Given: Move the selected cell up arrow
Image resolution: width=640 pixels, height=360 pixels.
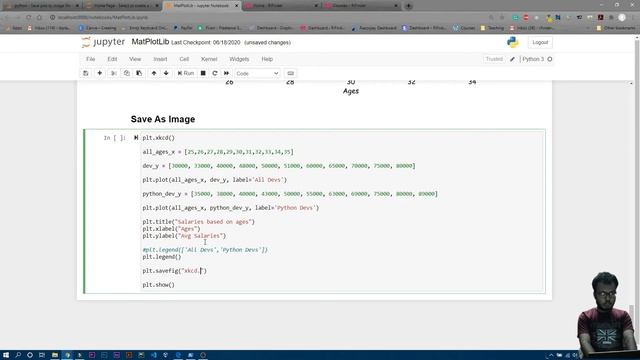Looking at the screenshot, I should [x=154, y=73].
